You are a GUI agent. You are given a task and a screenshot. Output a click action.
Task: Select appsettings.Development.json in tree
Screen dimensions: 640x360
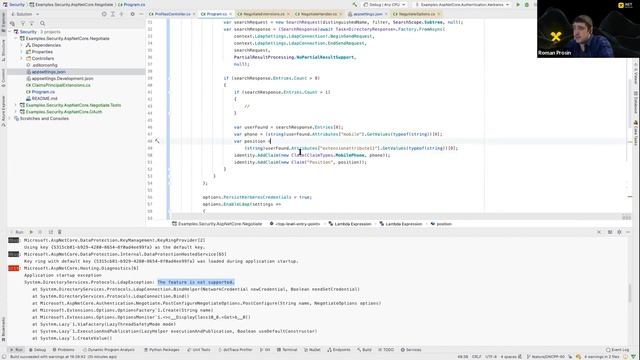coord(60,78)
